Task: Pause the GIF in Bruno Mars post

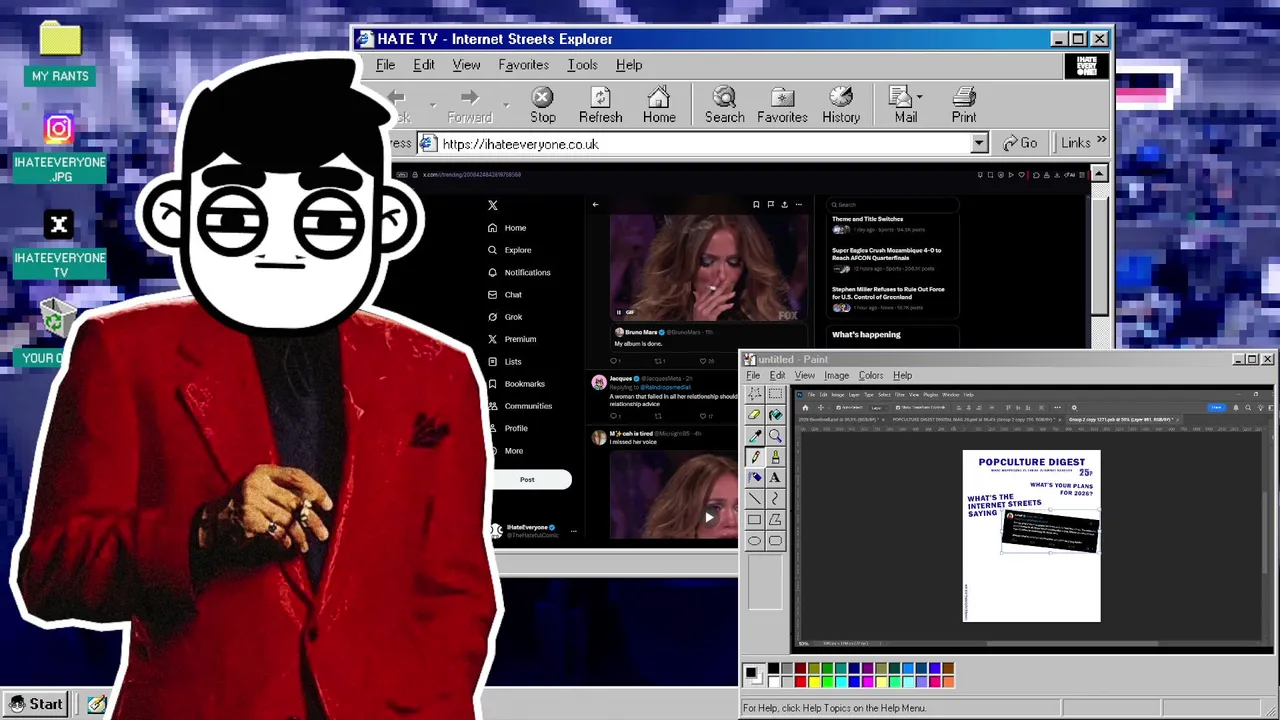Action: click(618, 313)
